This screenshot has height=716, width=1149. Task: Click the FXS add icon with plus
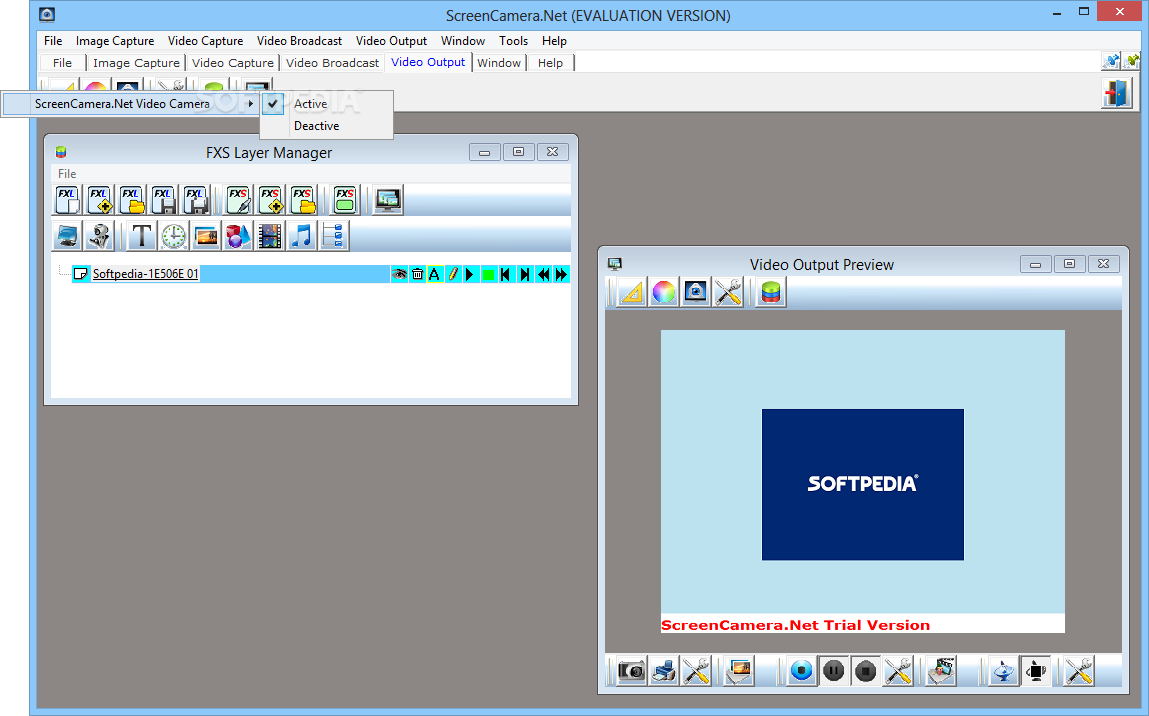pyautogui.click(x=270, y=199)
